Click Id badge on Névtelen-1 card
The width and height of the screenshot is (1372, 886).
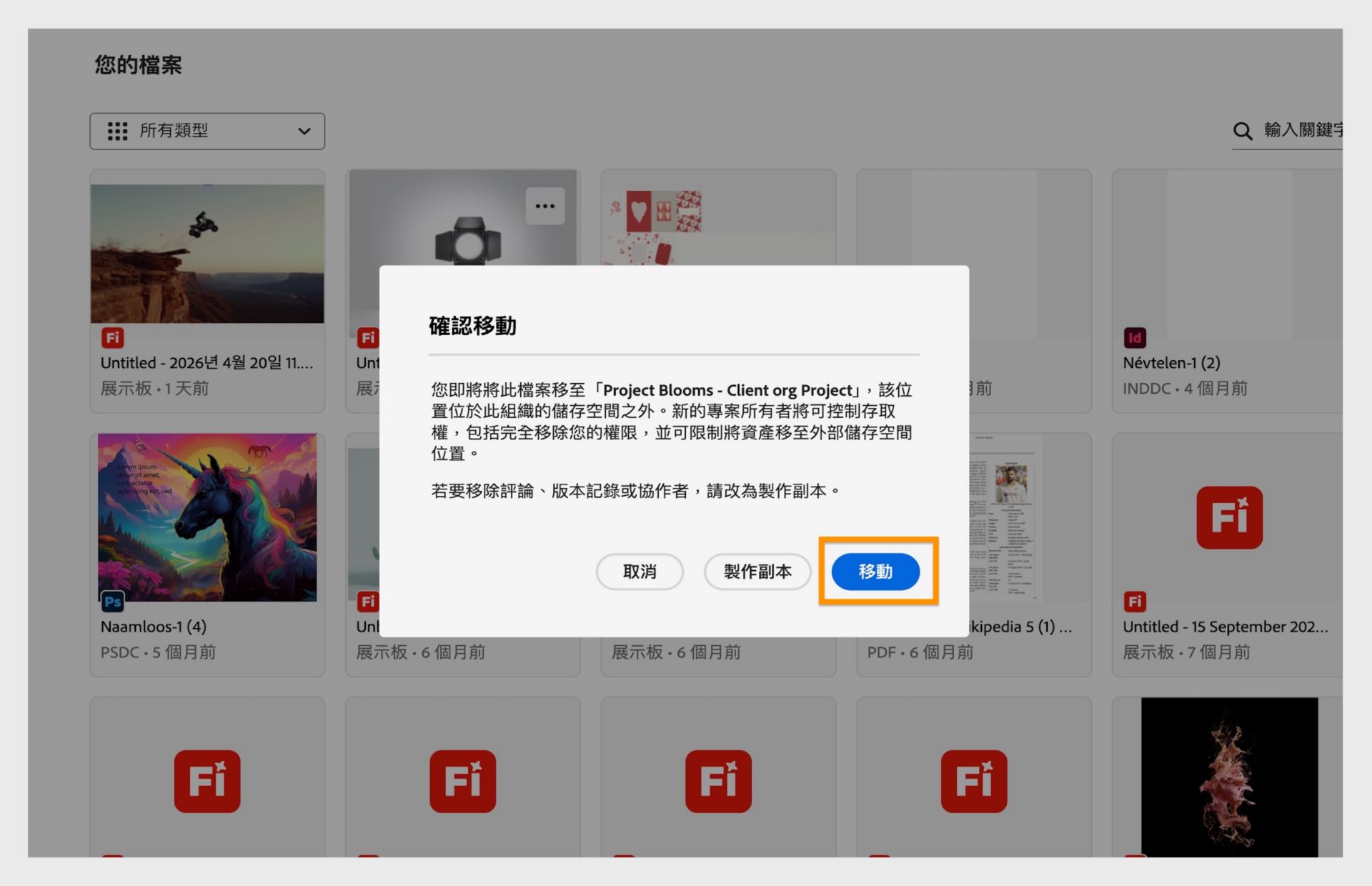point(1135,337)
